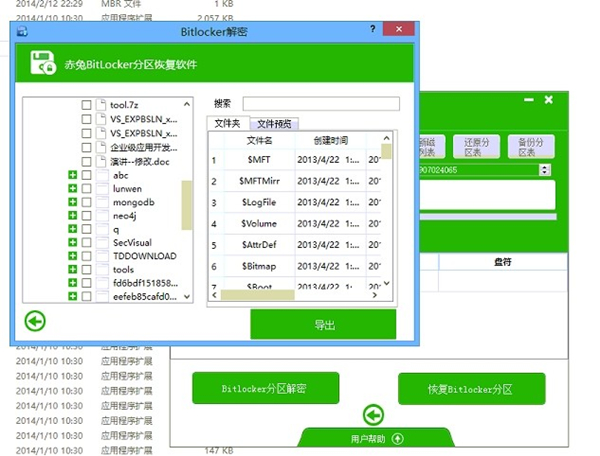Open the disk number dropdown showing 907024065
The width and height of the screenshot is (600, 456).
544,170
